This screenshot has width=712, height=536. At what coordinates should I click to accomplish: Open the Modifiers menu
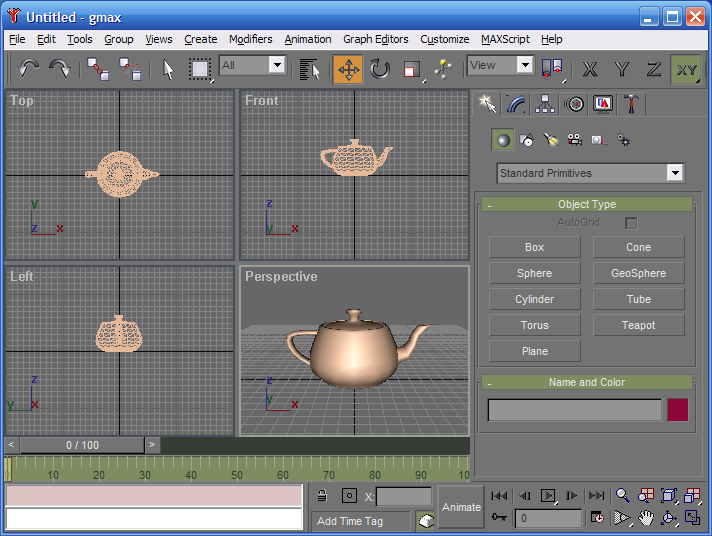[250, 39]
